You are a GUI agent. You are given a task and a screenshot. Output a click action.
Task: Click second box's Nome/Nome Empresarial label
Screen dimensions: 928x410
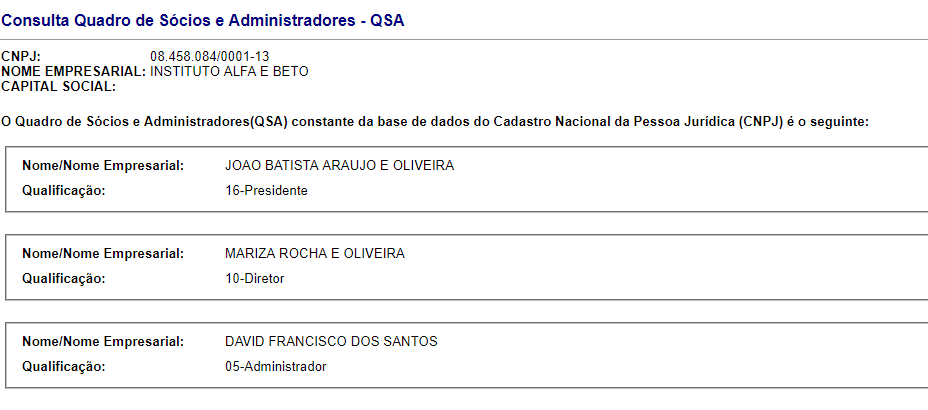[x=103, y=253]
